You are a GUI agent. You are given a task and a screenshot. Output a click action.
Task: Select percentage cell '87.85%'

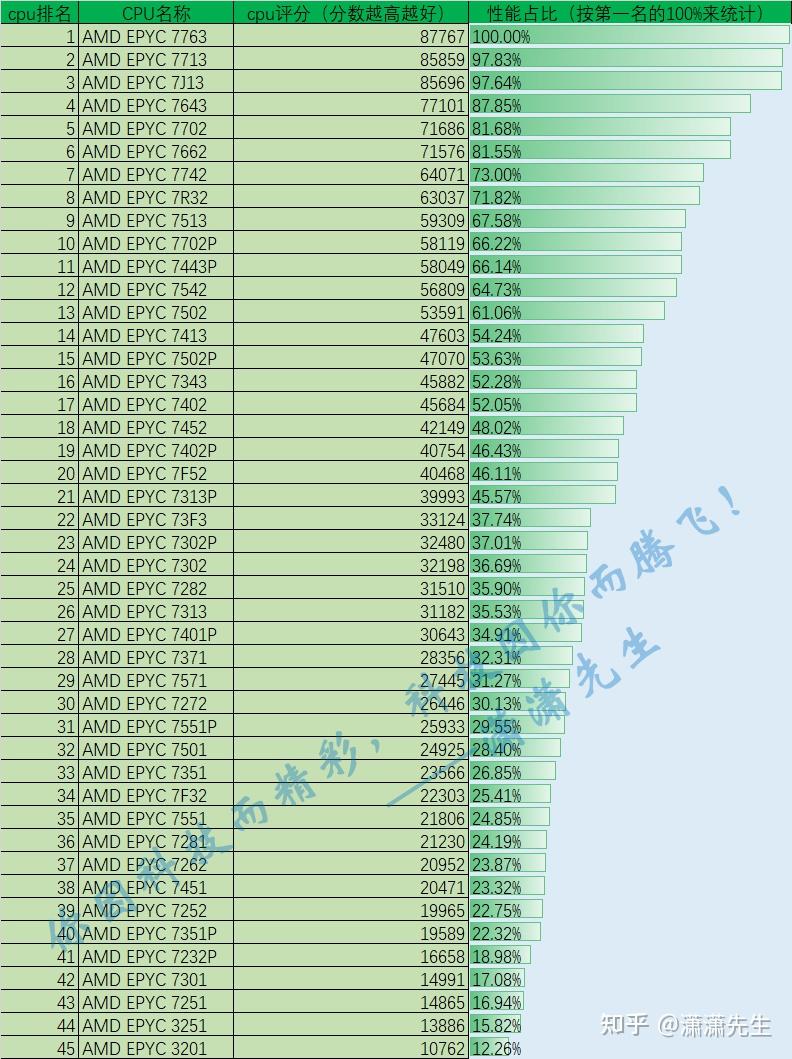click(x=629, y=105)
